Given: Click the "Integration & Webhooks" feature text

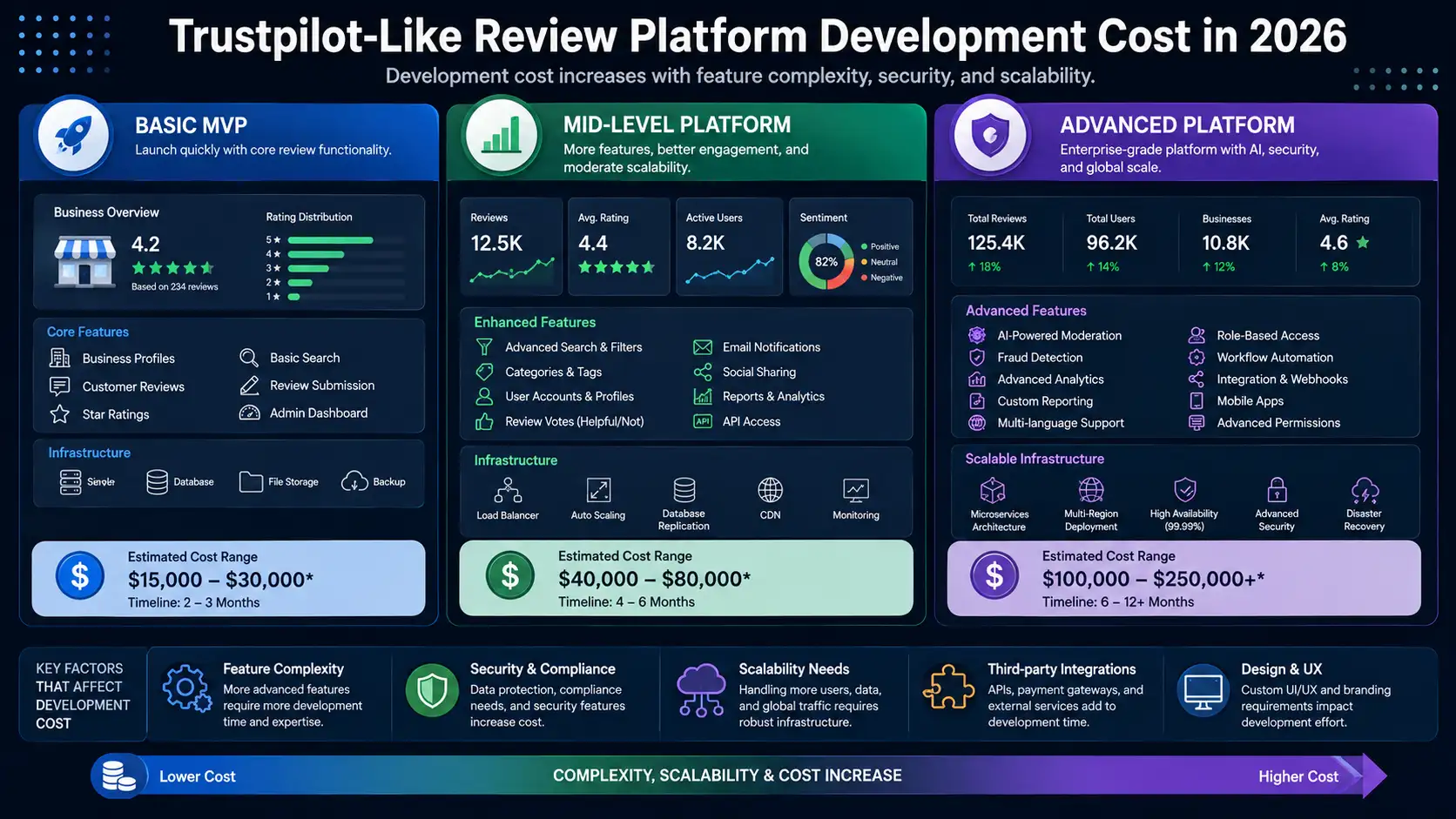Looking at the screenshot, I should 1282,379.
